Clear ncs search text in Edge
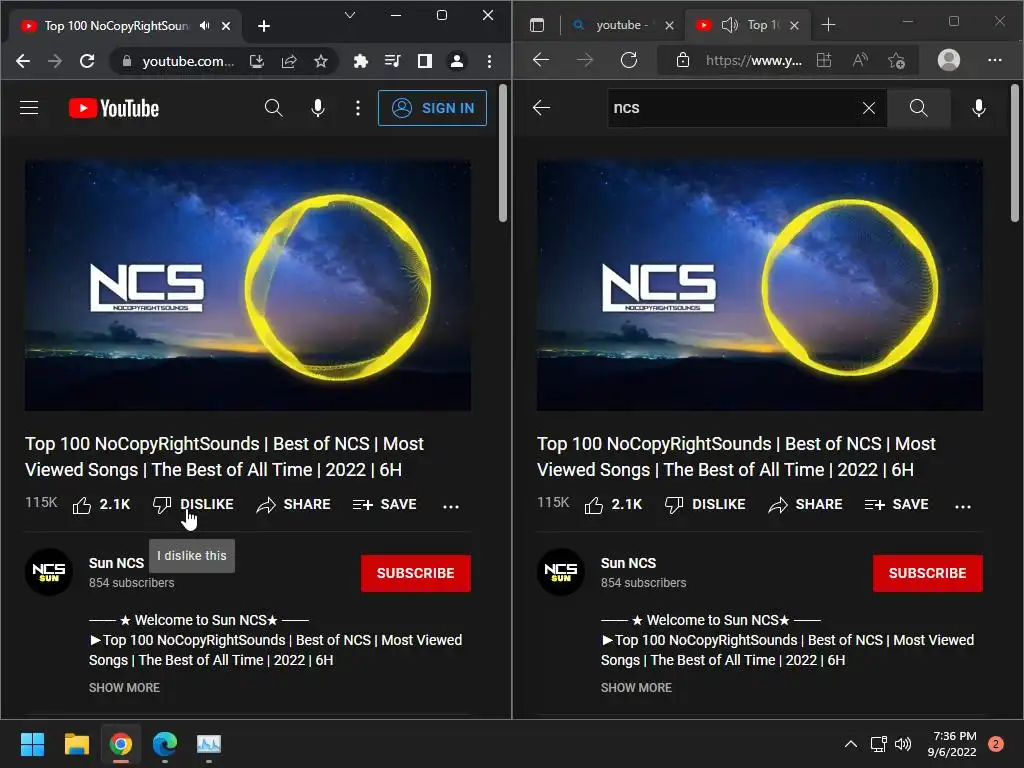The height and width of the screenshot is (768, 1024). (x=869, y=108)
